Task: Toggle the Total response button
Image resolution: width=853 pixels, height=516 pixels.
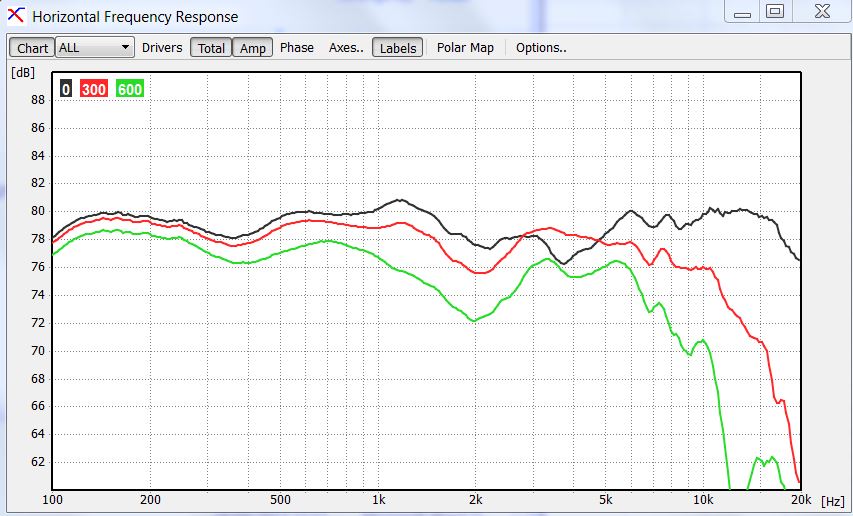Action: click(x=211, y=48)
